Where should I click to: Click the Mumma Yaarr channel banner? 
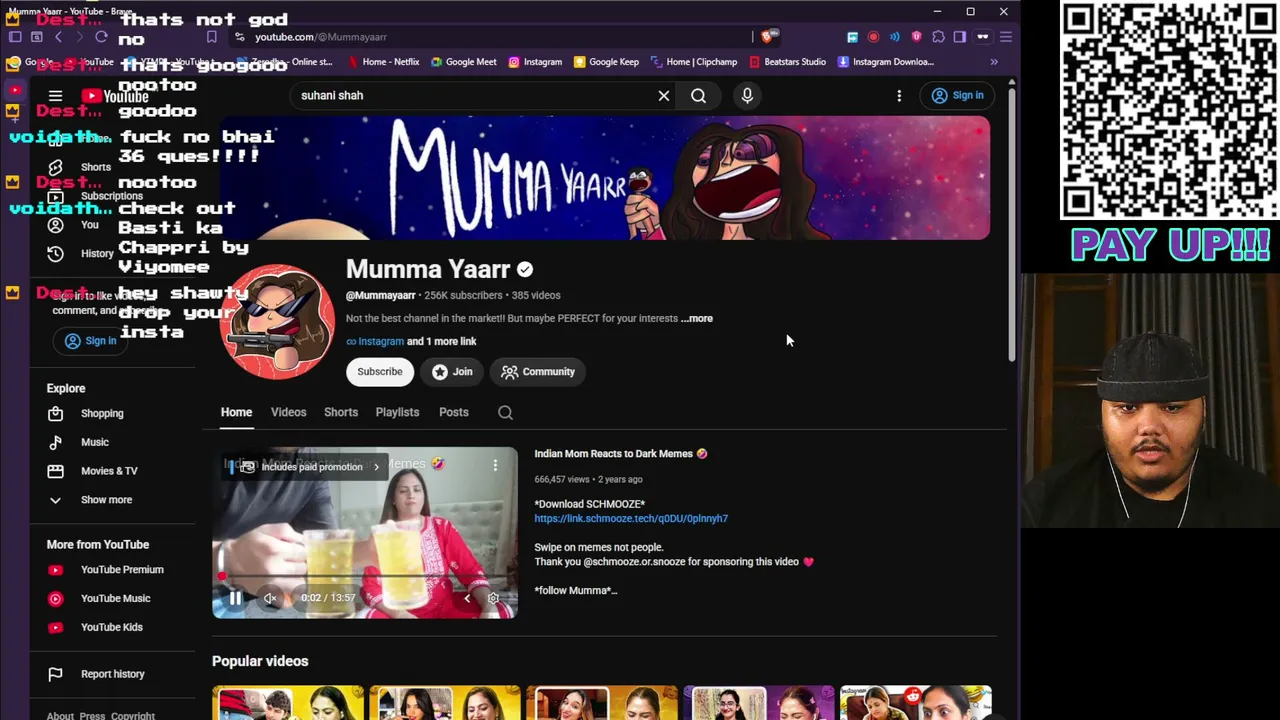[605, 178]
